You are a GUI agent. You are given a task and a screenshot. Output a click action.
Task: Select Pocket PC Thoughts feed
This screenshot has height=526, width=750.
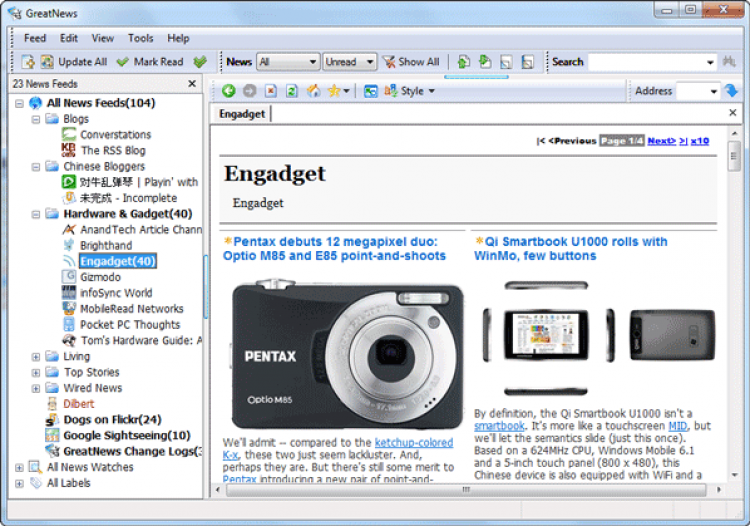tap(130, 324)
